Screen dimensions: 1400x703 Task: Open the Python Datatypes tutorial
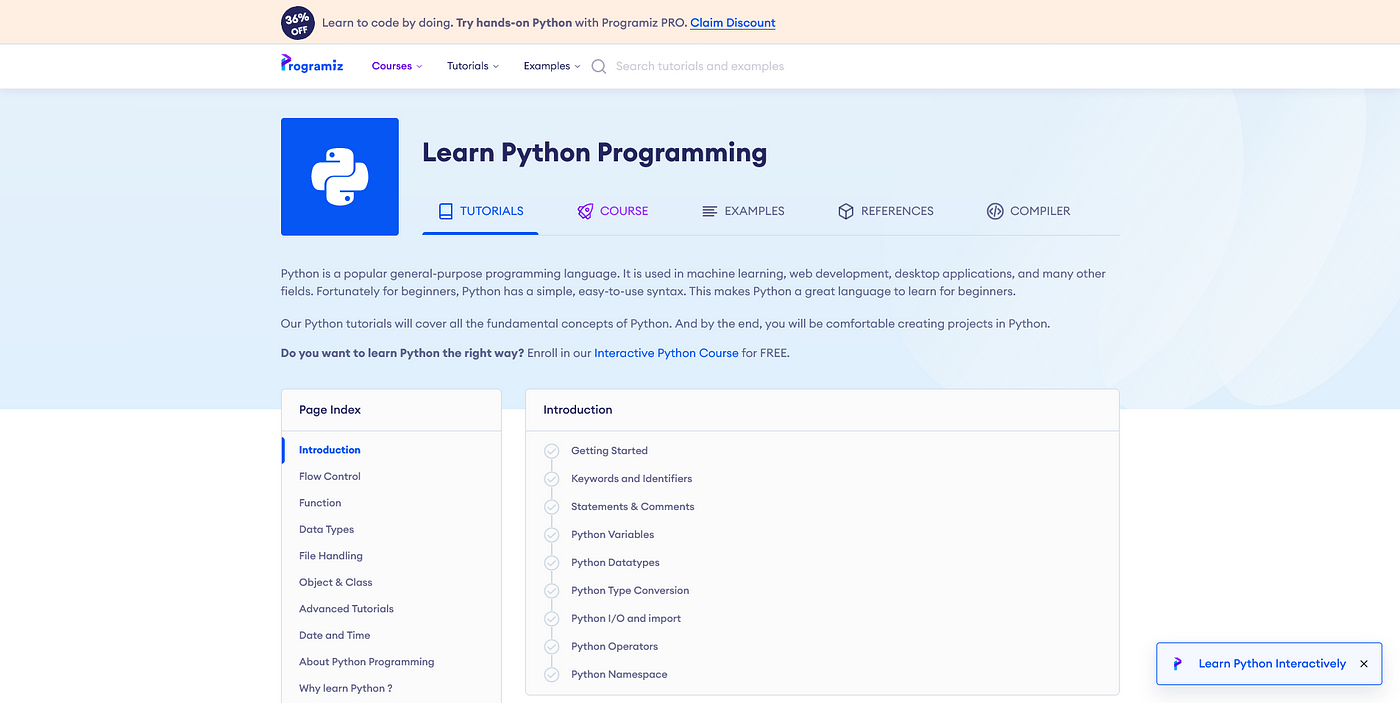615,563
